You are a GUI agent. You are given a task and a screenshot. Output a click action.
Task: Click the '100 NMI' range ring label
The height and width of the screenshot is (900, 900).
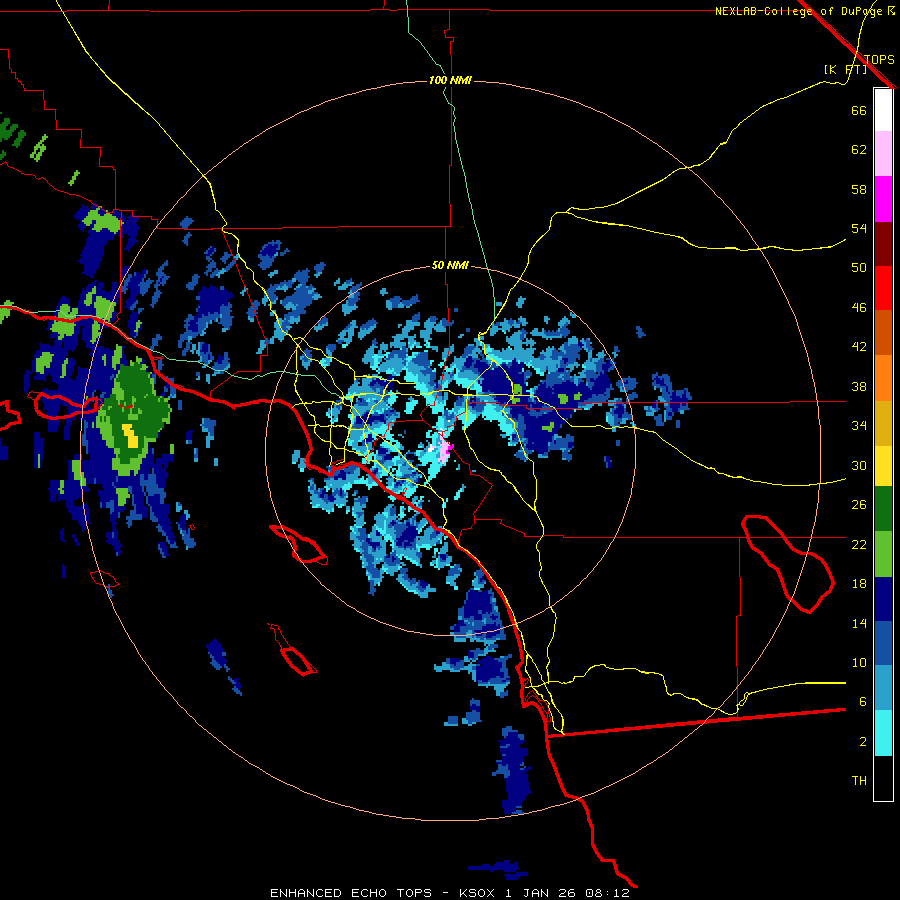click(x=450, y=80)
